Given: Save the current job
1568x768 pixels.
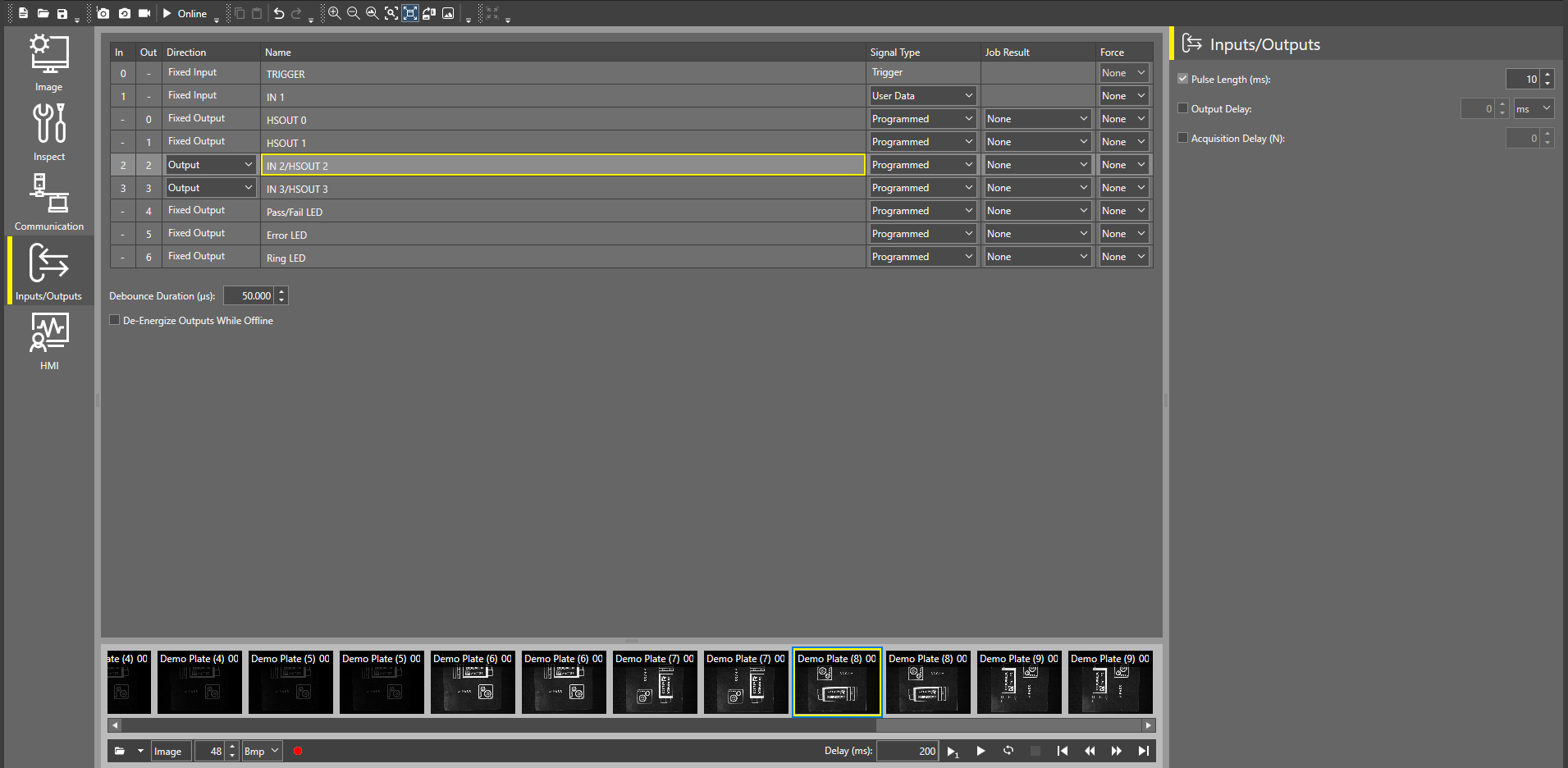Looking at the screenshot, I should tap(62, 13).
